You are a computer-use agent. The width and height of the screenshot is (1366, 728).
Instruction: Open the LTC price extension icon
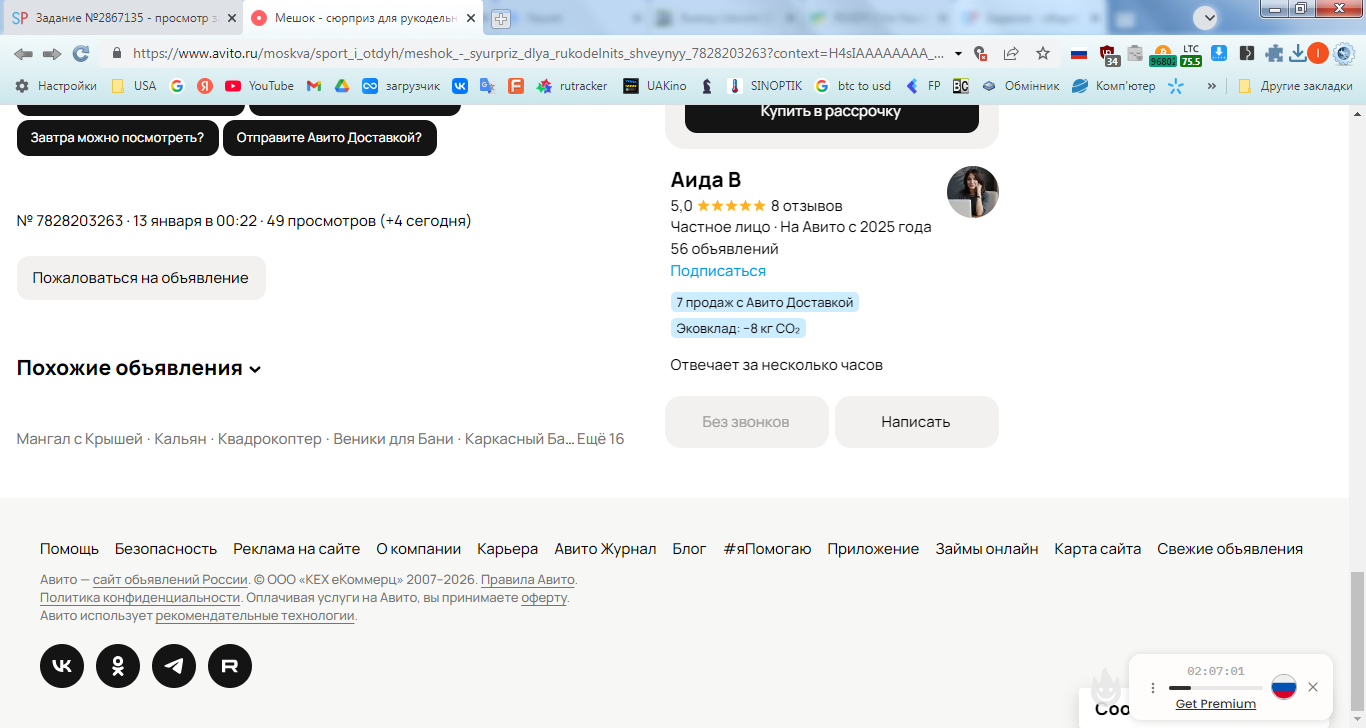[x=1190, y=55]
